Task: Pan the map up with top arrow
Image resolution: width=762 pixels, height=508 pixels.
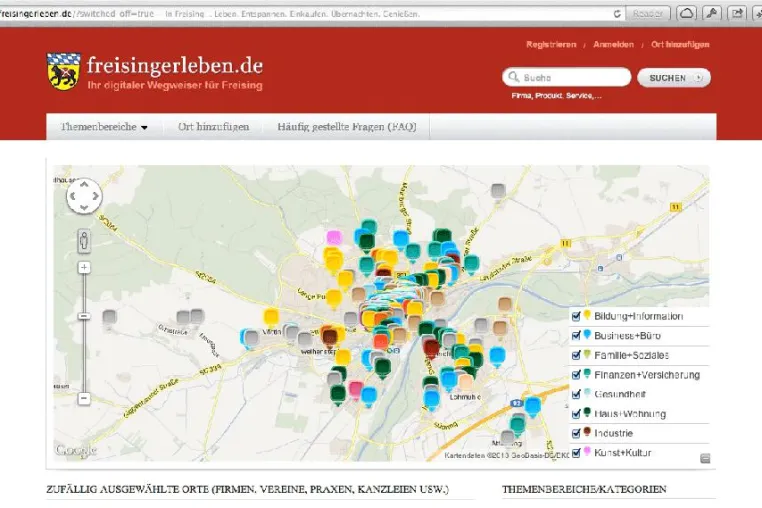Action: click(x=84, y=185)
